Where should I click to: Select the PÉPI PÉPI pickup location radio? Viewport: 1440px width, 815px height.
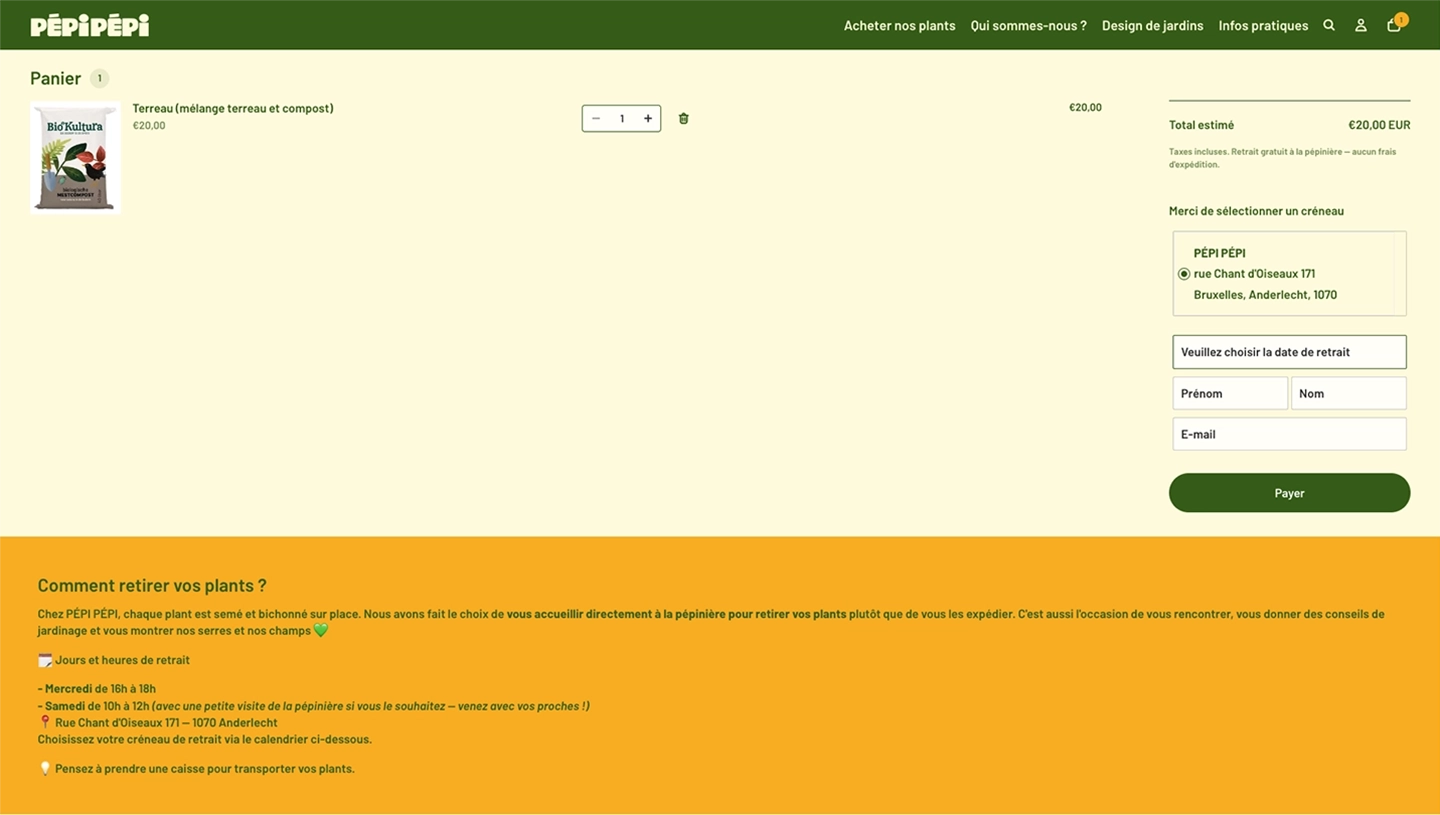pos(1184,274)
